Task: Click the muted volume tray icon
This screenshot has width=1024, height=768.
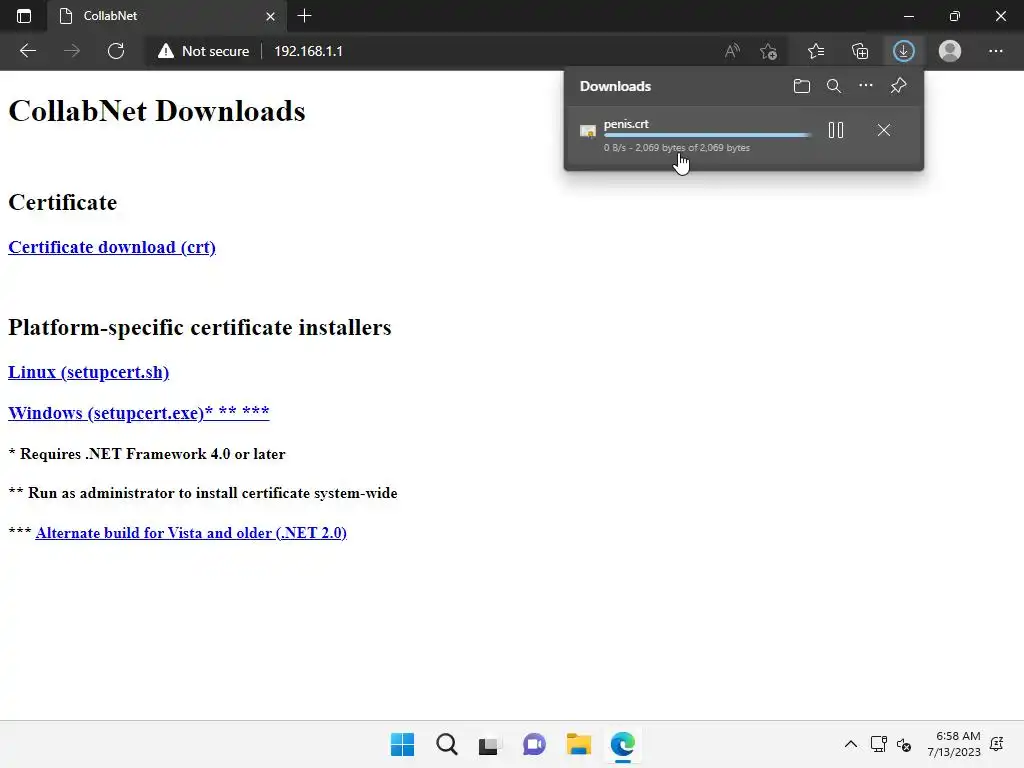Action: coord(904,744)
